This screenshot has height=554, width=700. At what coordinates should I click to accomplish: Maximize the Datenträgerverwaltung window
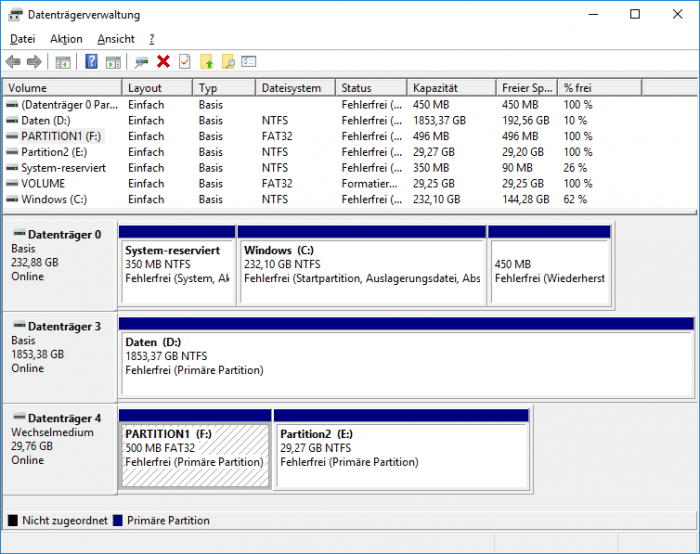[x=635, y=14]
